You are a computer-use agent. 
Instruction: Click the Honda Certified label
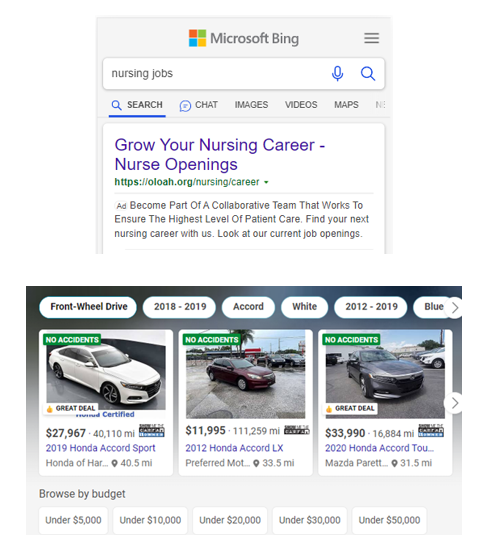click(105, 415)
